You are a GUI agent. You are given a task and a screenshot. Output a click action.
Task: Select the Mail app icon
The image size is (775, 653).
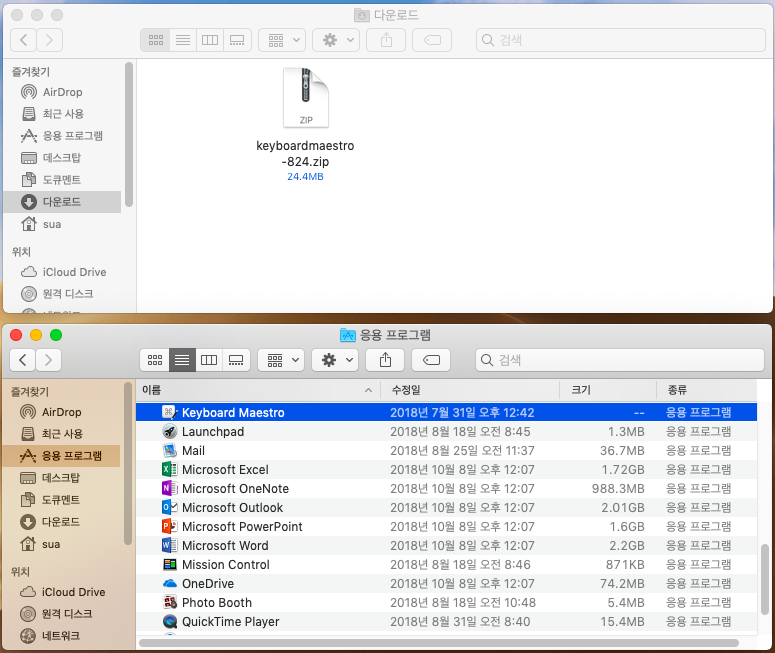click(x=170, y=450)
